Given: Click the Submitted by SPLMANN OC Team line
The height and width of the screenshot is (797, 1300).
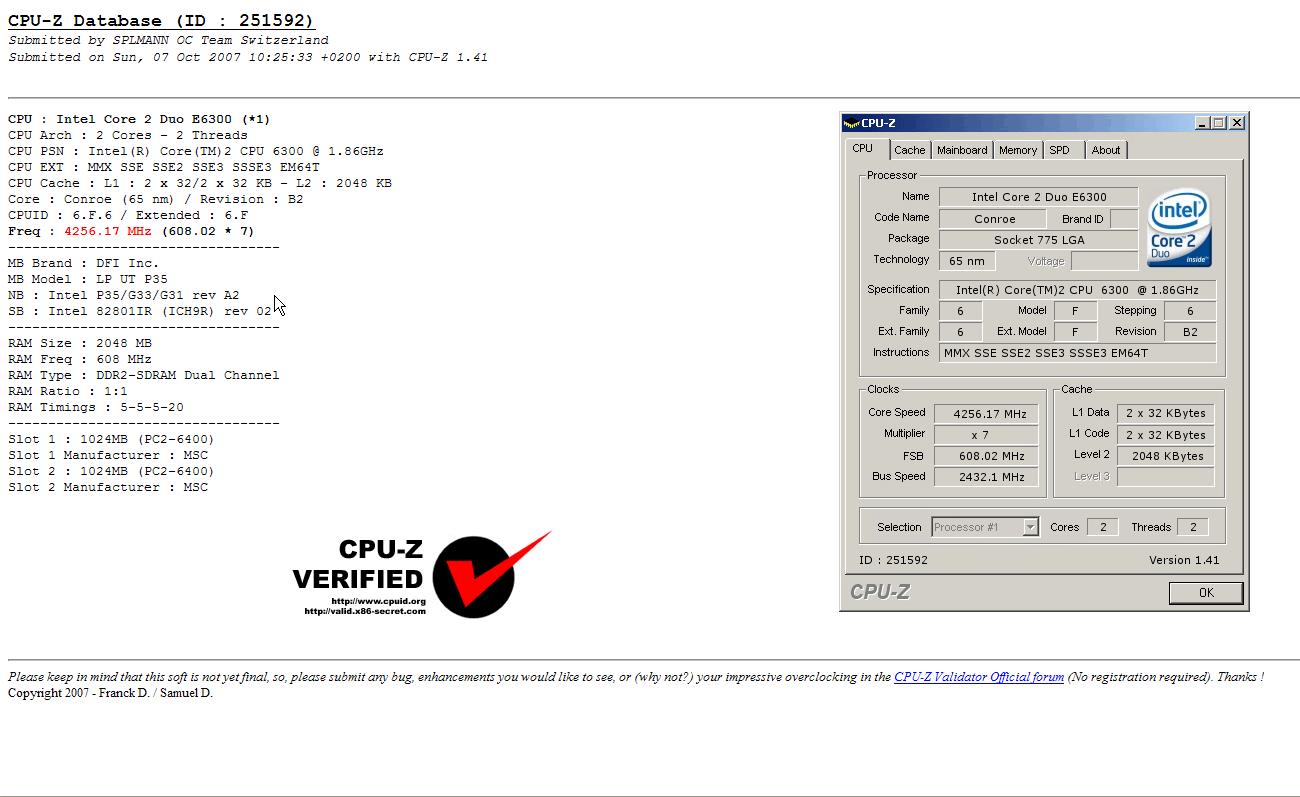Looking at the screenshot, I should pyautogui.click(x=168, y=40).
